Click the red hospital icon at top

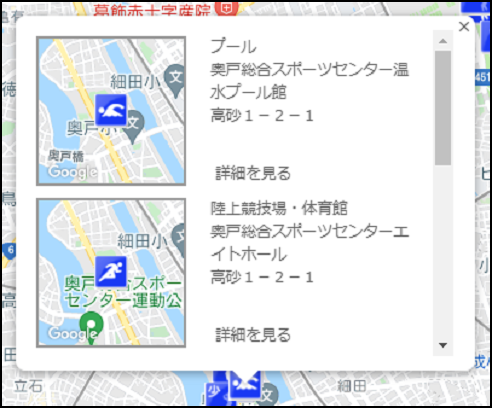click(227, 8)
